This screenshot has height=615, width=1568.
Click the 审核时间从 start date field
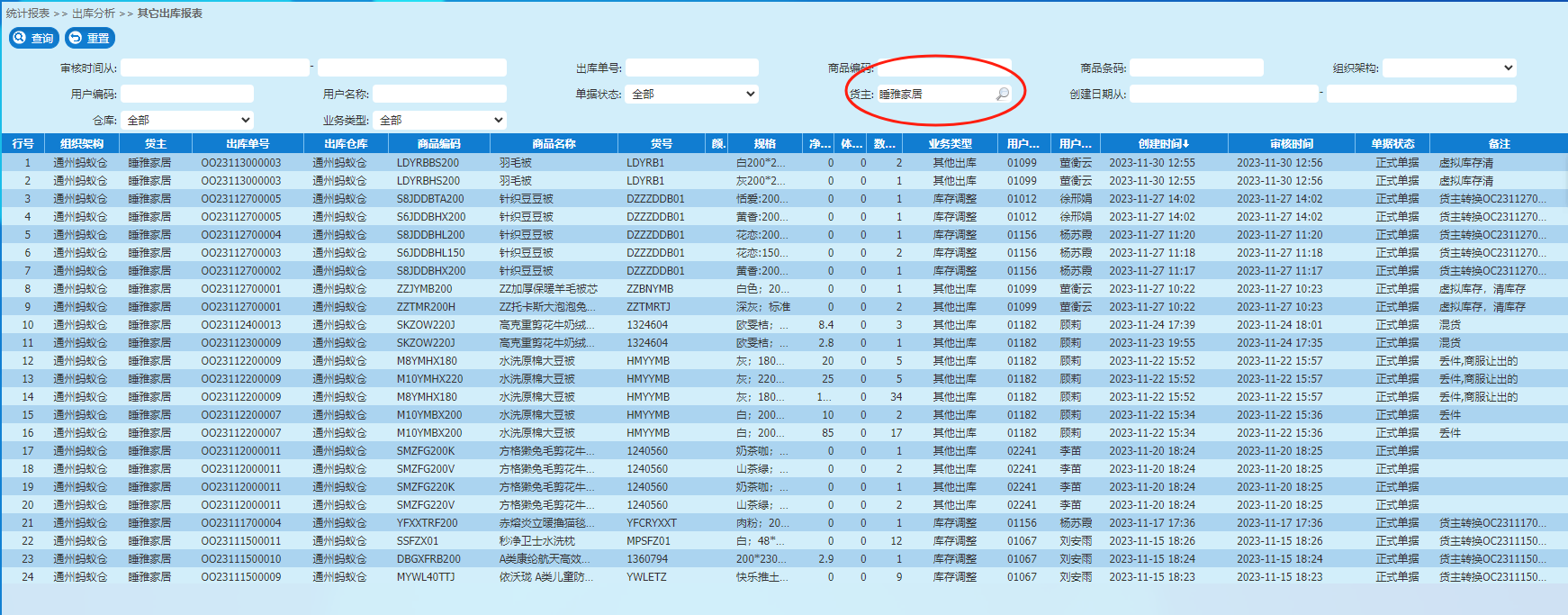click(215, 68)
